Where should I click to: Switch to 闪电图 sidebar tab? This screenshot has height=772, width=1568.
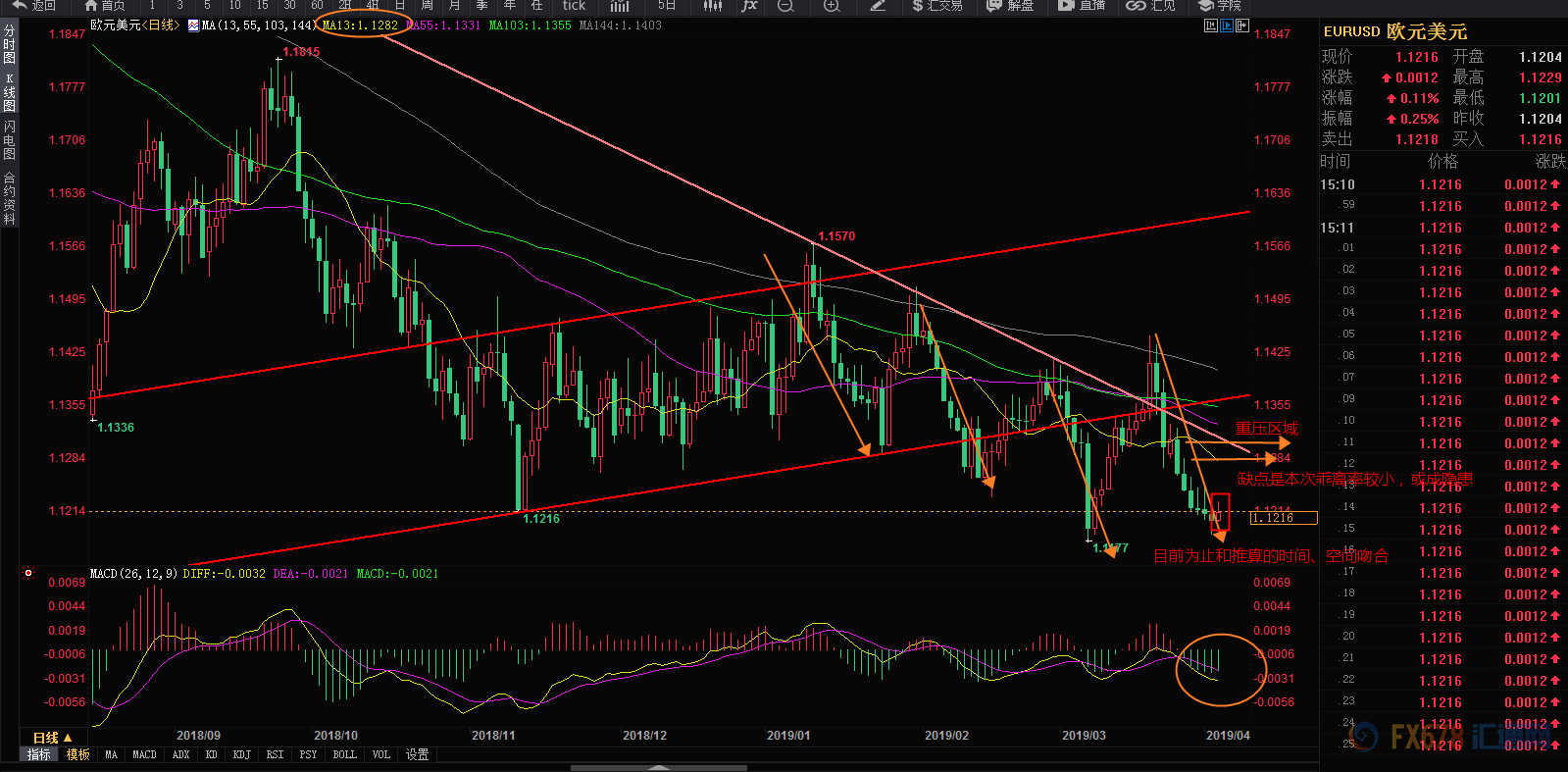(9, 140)
